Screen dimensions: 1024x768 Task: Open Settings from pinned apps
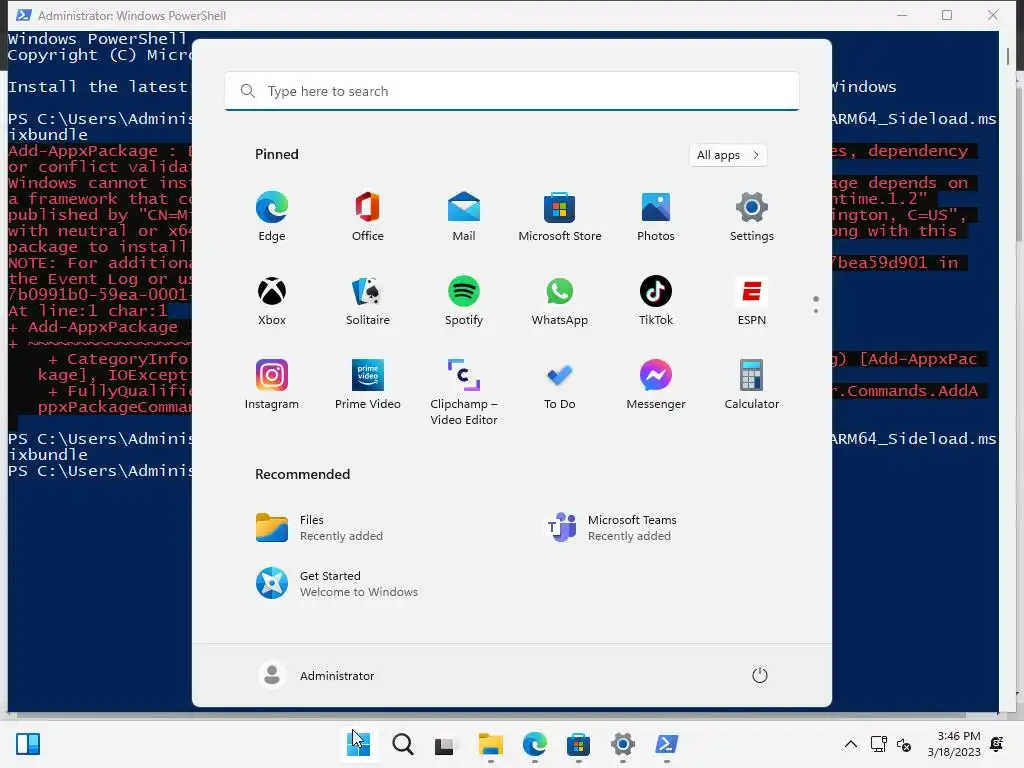point(752,217)
